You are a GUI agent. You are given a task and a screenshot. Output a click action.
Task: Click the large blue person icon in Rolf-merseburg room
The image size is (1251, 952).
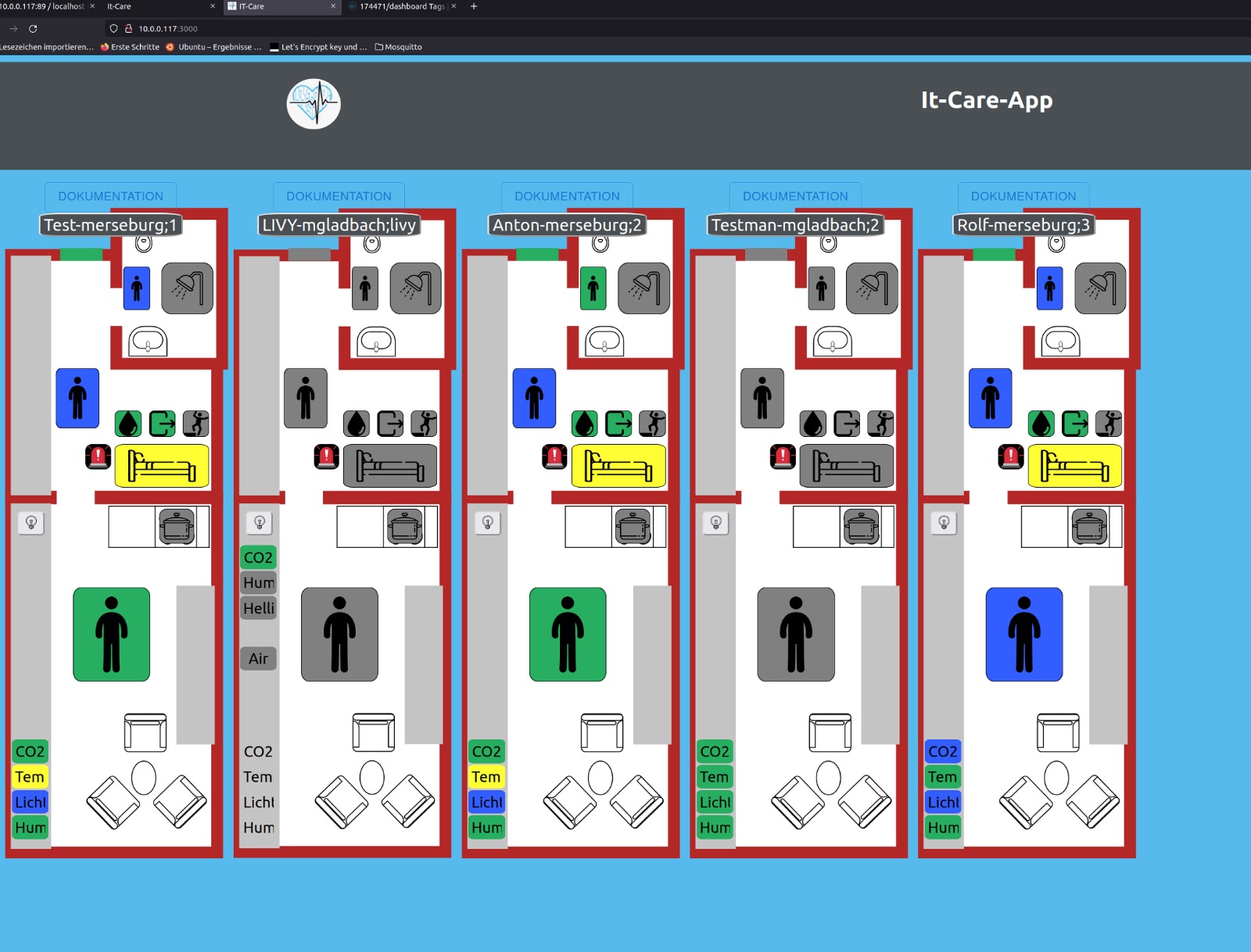1023,635
